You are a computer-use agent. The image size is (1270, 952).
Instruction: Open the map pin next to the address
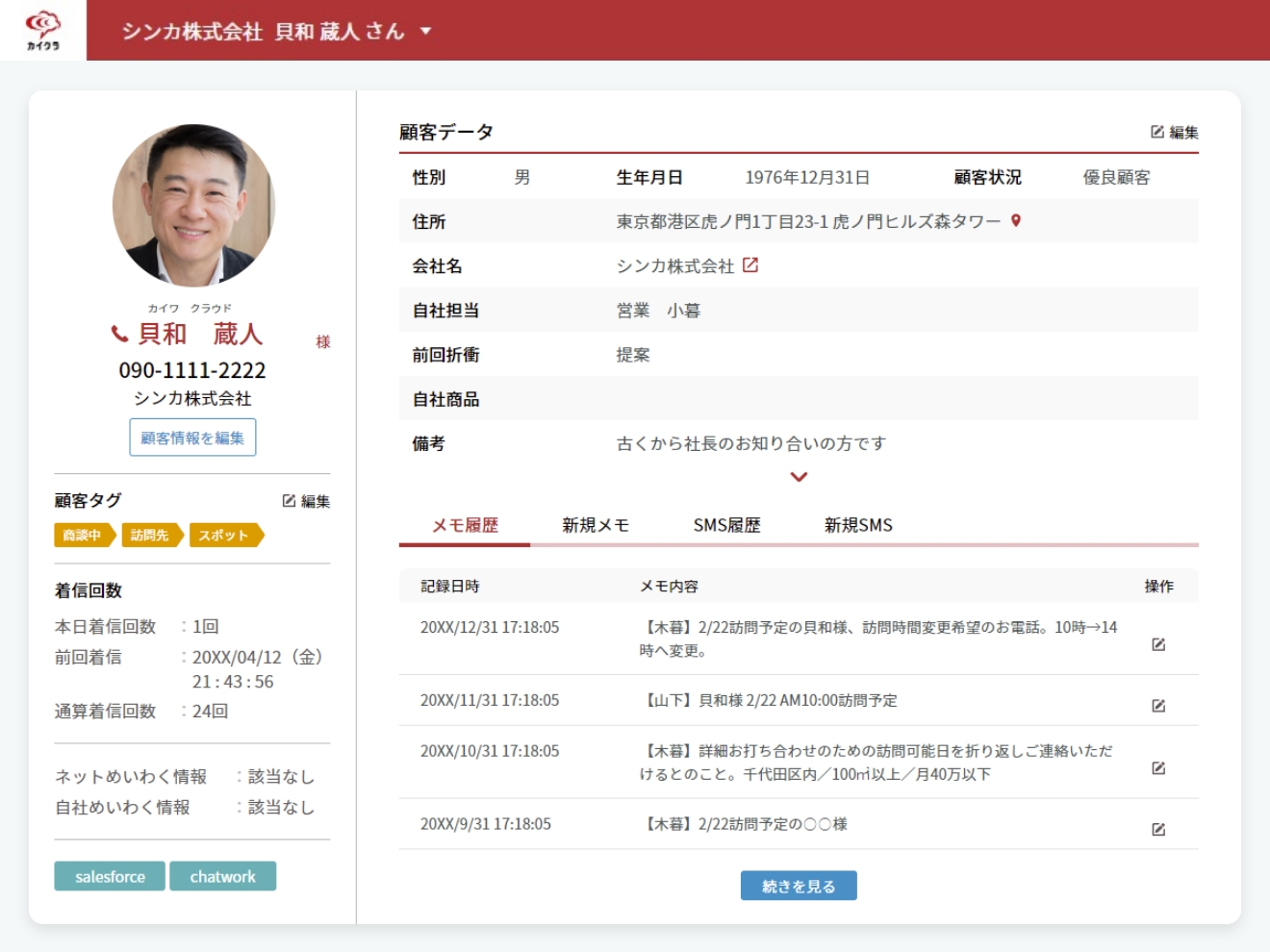[1016, 221]
